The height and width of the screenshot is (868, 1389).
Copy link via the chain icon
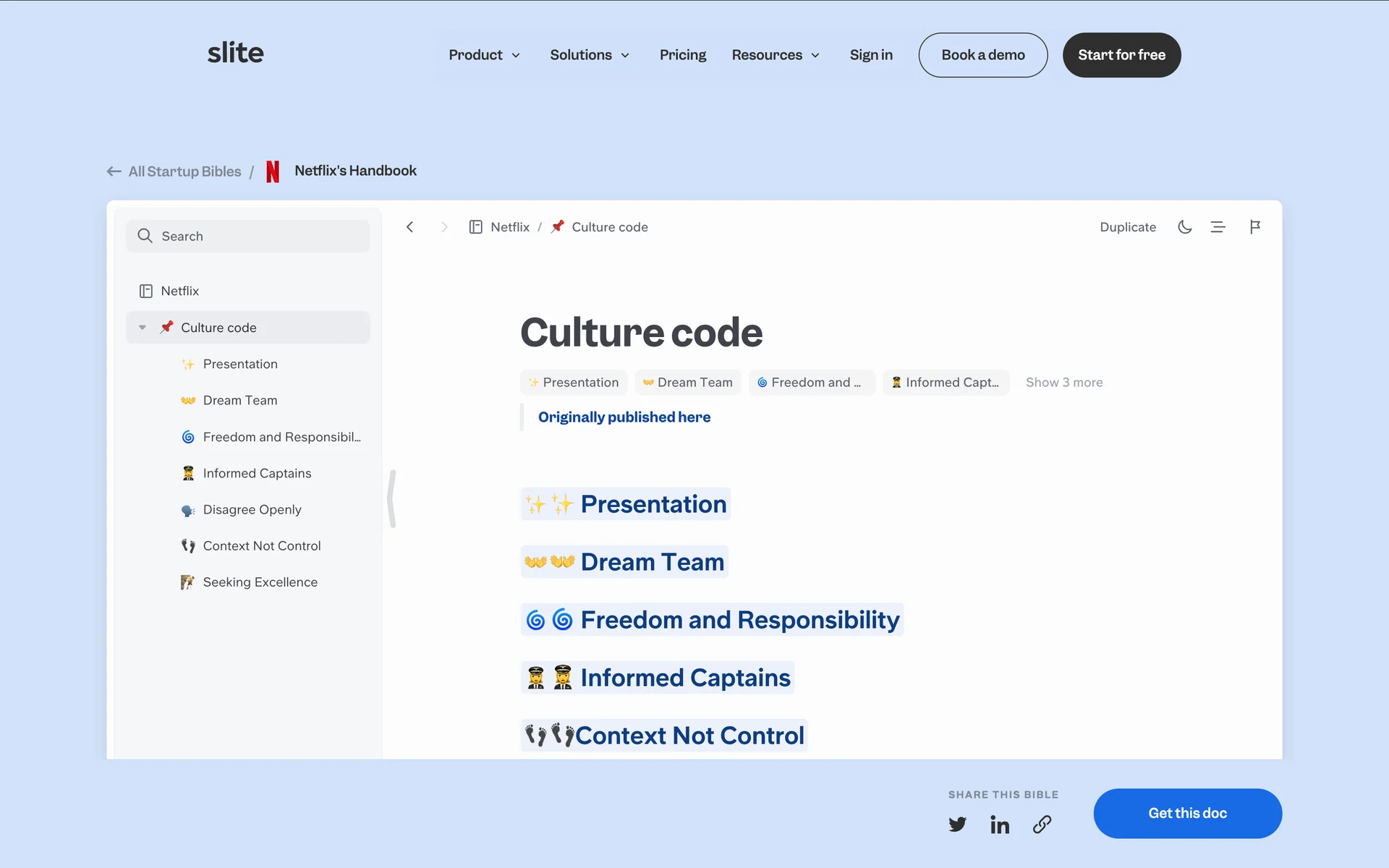(x=1042, y=825)
